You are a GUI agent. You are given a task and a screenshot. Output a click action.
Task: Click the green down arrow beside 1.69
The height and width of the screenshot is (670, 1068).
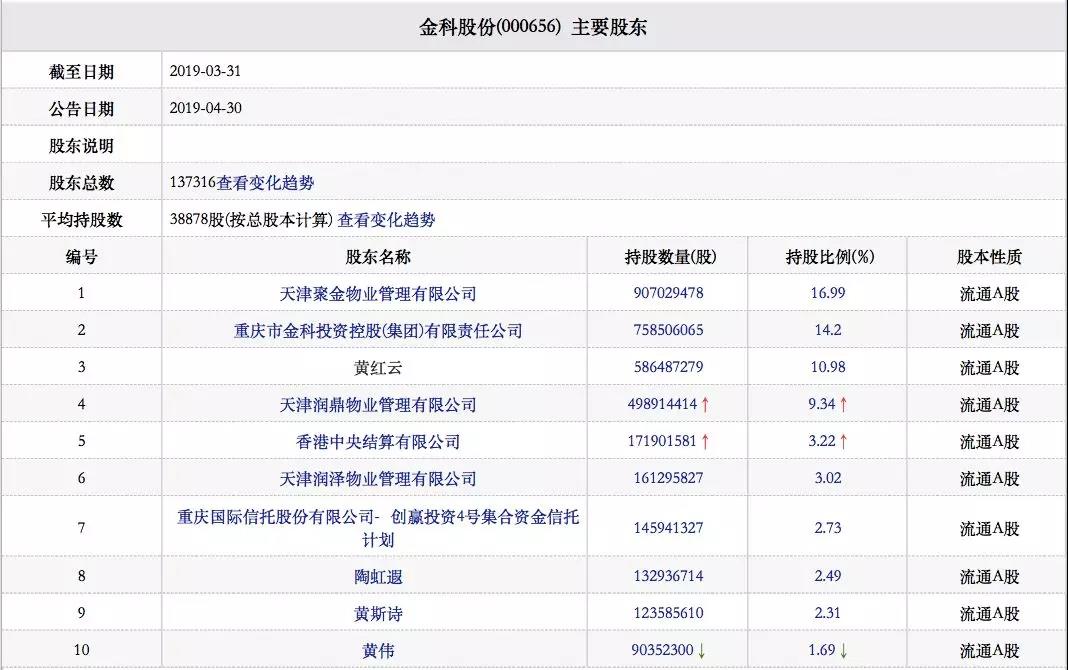(843, 650)
